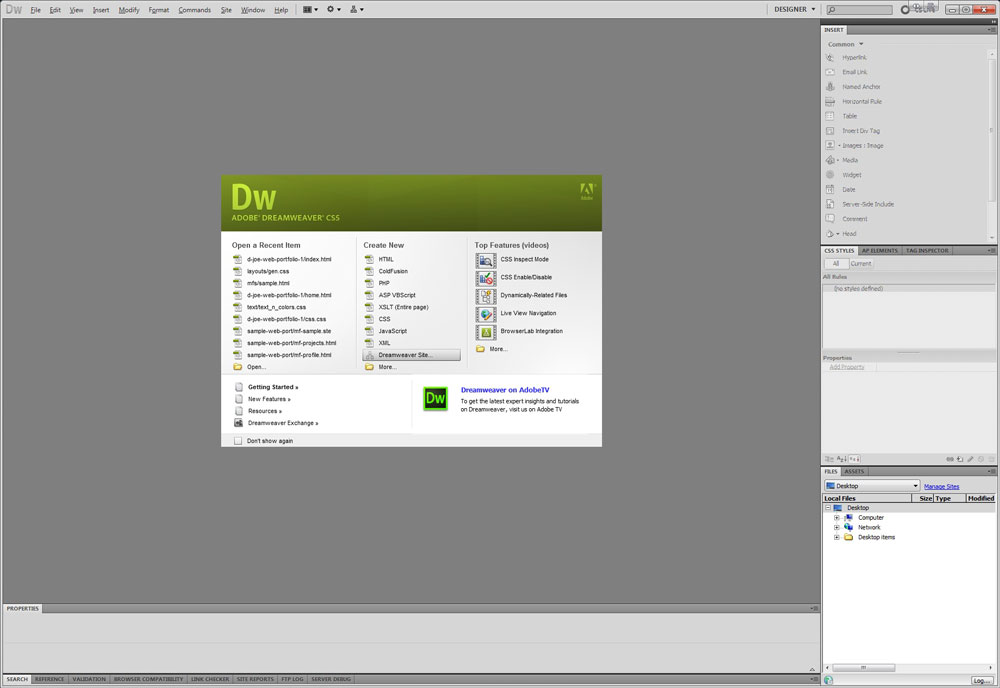This screenshot has height=688, width=1000.
Task: Open the Common category dropdown
Action: coord(845,44)
